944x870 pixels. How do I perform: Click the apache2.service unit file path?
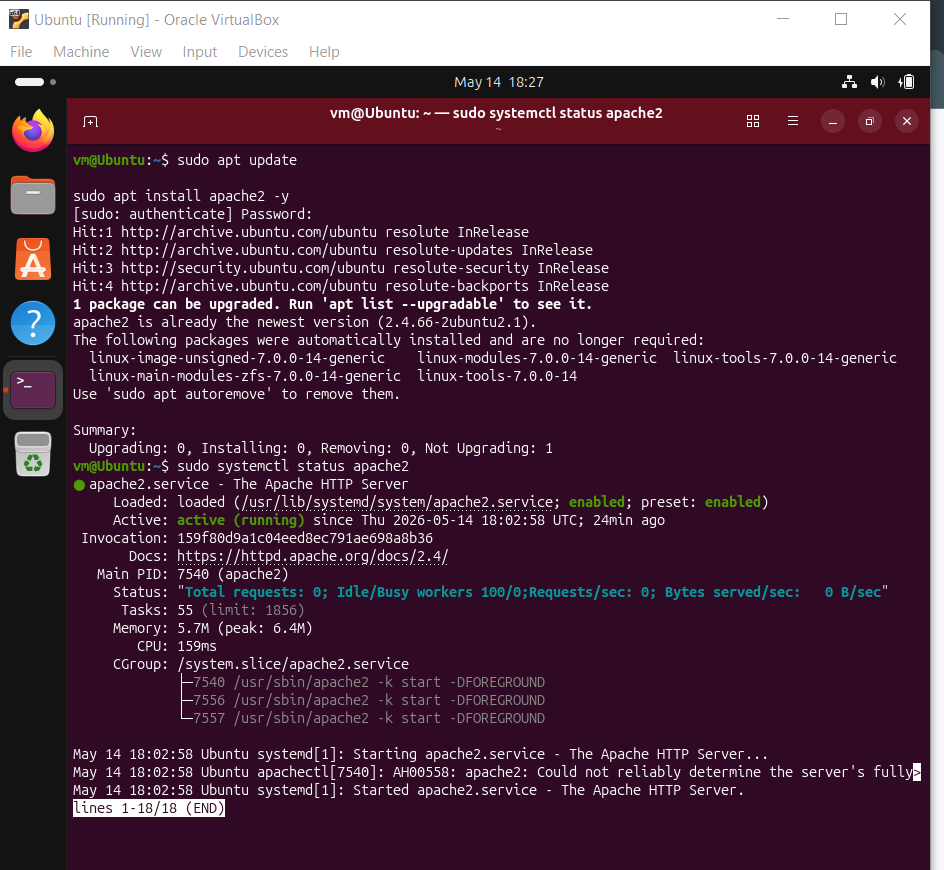397,502
